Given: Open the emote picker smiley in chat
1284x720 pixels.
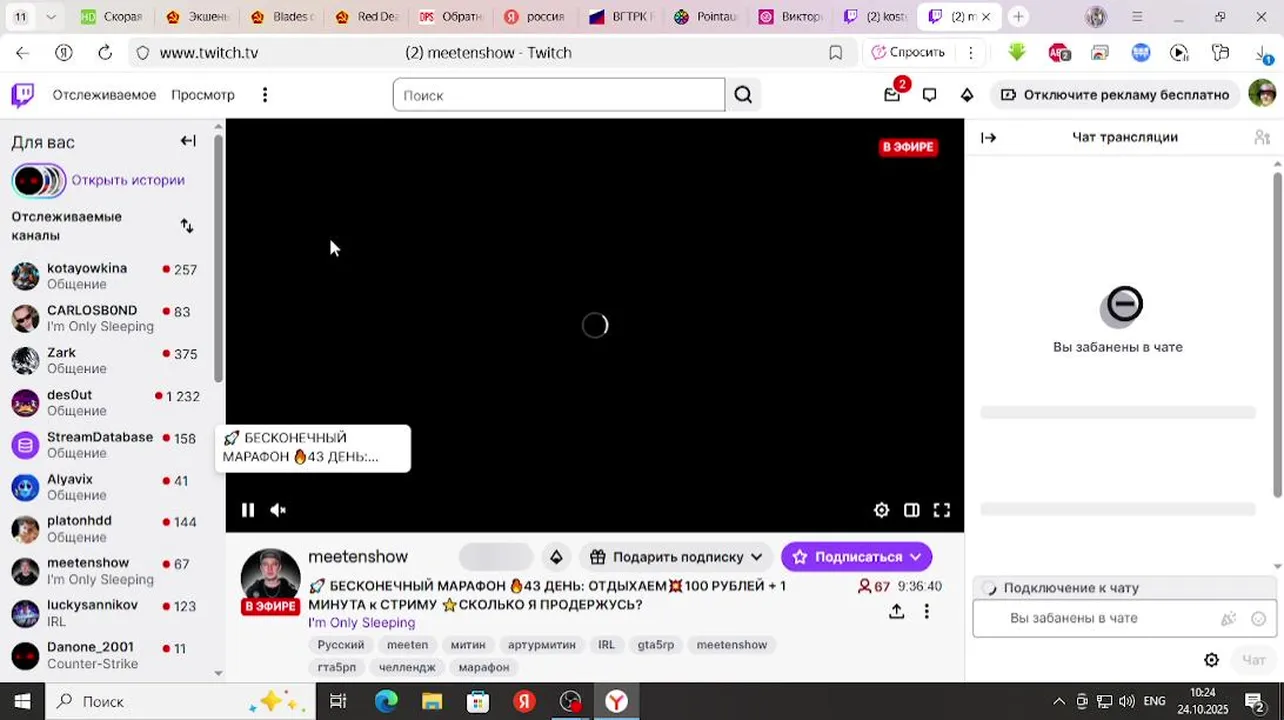Looking at the screenshot, I should click(x=1259, y=619).
